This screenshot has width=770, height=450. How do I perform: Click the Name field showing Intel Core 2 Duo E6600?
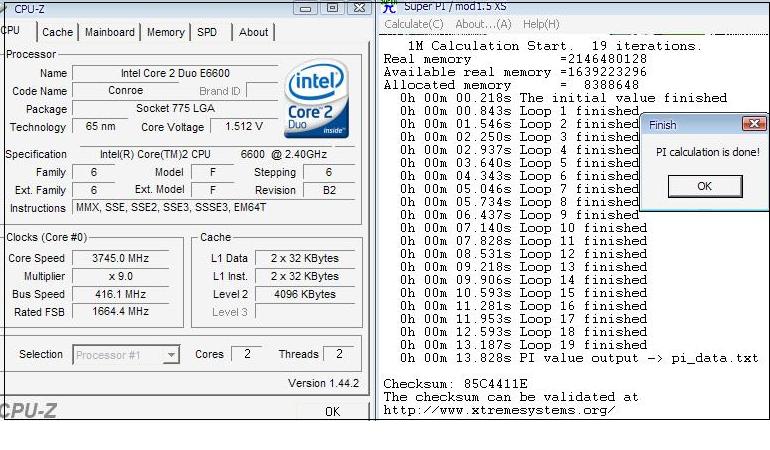pyautogui.click(x=175, y=73)
